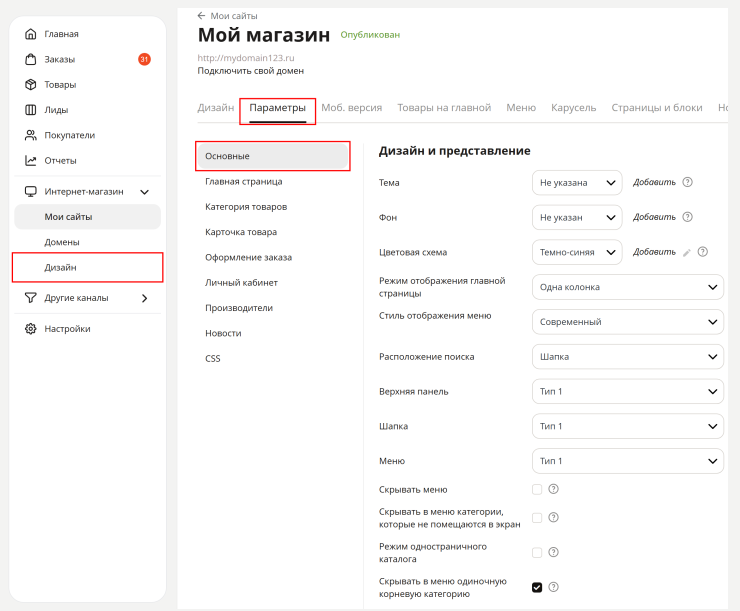Switch to the Дизайн tab at top
The width and height of the screenshot is (740, 611).
coord(216,108)
